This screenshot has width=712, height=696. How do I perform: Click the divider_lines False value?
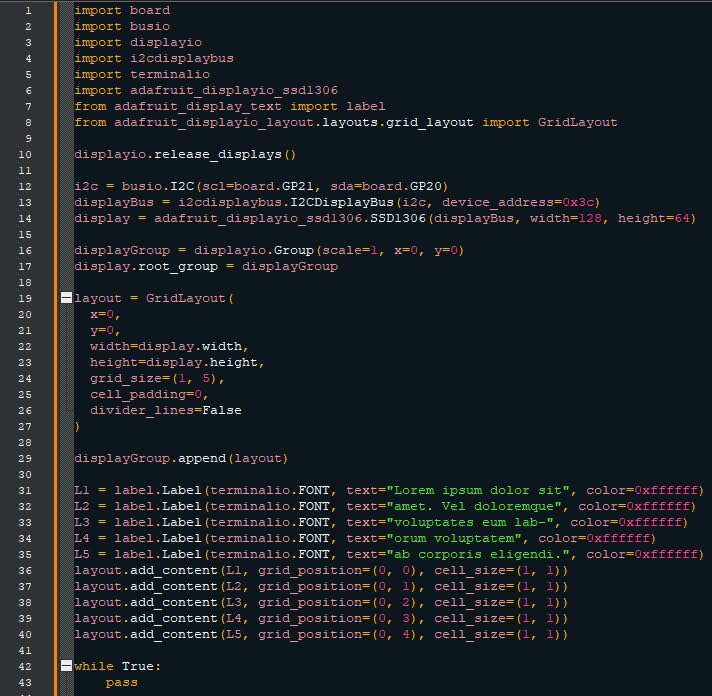pyautogui.click(x=222, y=410)
